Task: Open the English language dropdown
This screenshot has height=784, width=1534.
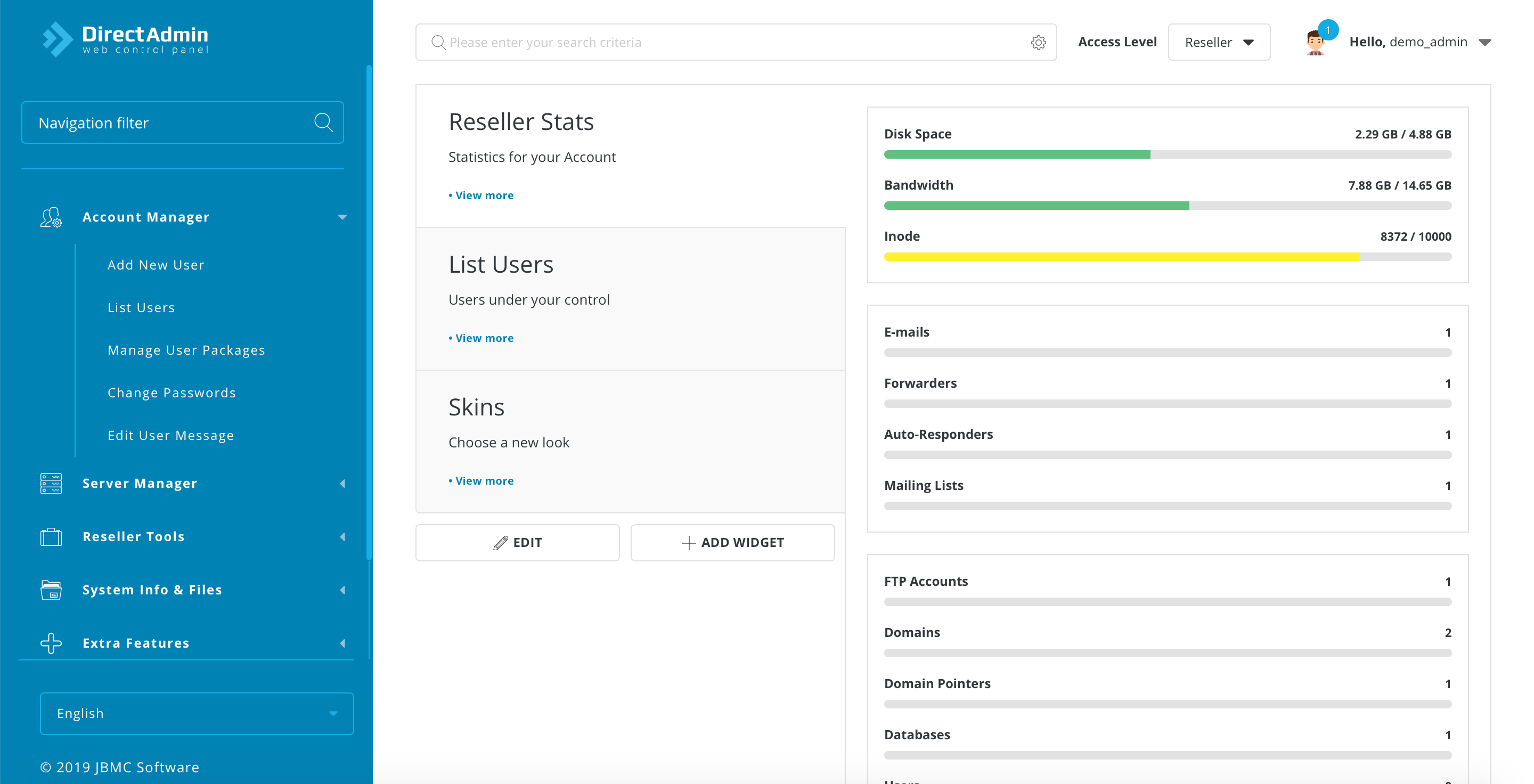Action: pos(197,713)
